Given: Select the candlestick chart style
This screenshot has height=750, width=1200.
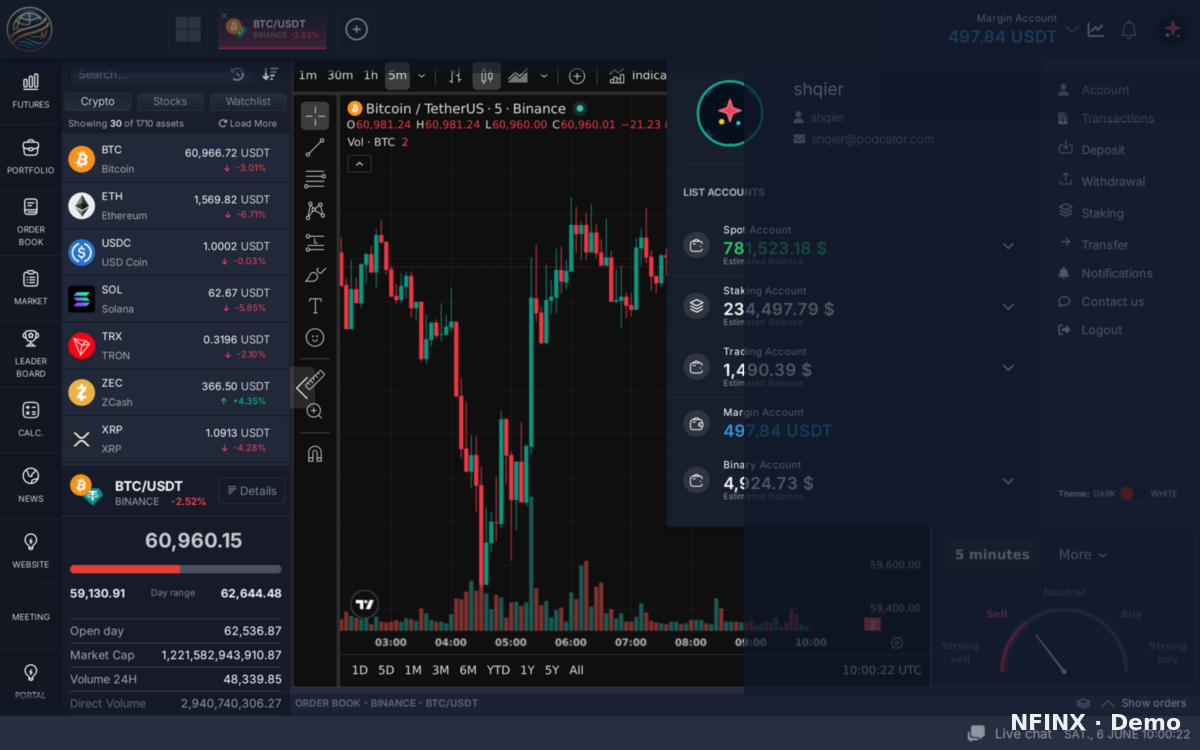Looking at the screenshot, I should 487,76.
